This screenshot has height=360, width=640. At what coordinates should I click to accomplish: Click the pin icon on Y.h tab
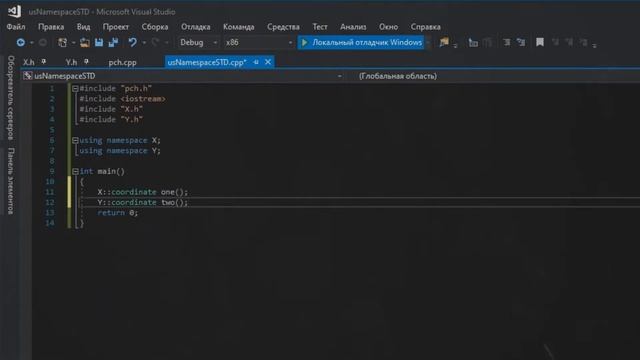86,62
